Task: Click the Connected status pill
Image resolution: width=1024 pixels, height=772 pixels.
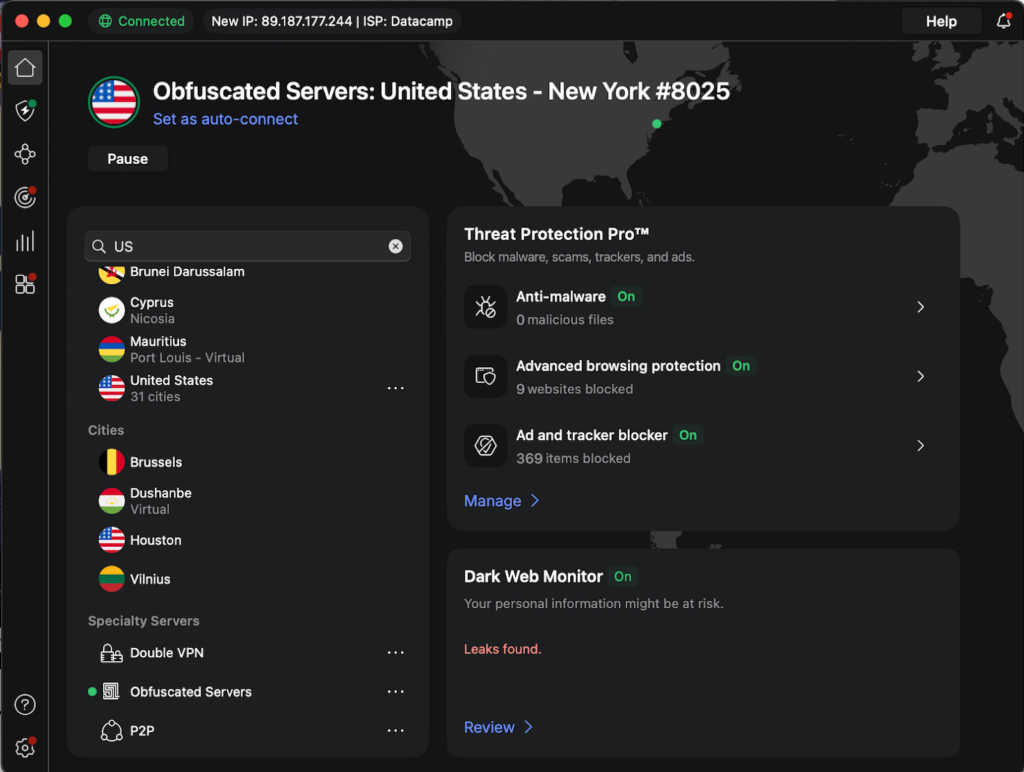Action: coord(141,21)
